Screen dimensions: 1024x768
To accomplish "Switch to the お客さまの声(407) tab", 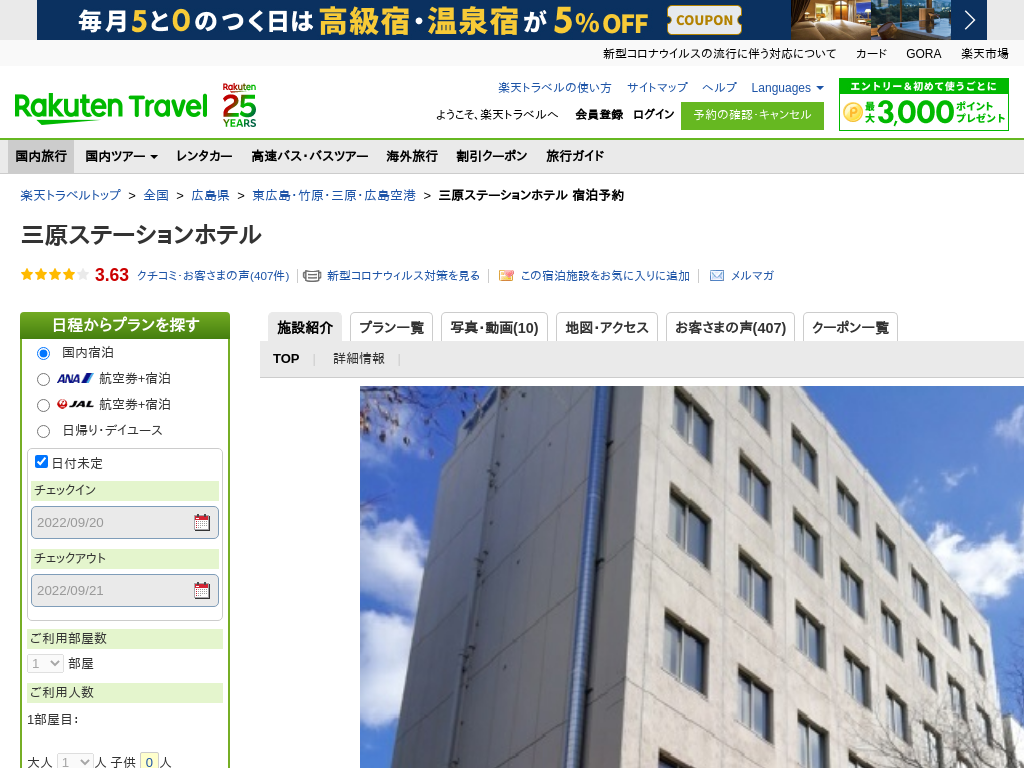I will click(x=730, y=327).
